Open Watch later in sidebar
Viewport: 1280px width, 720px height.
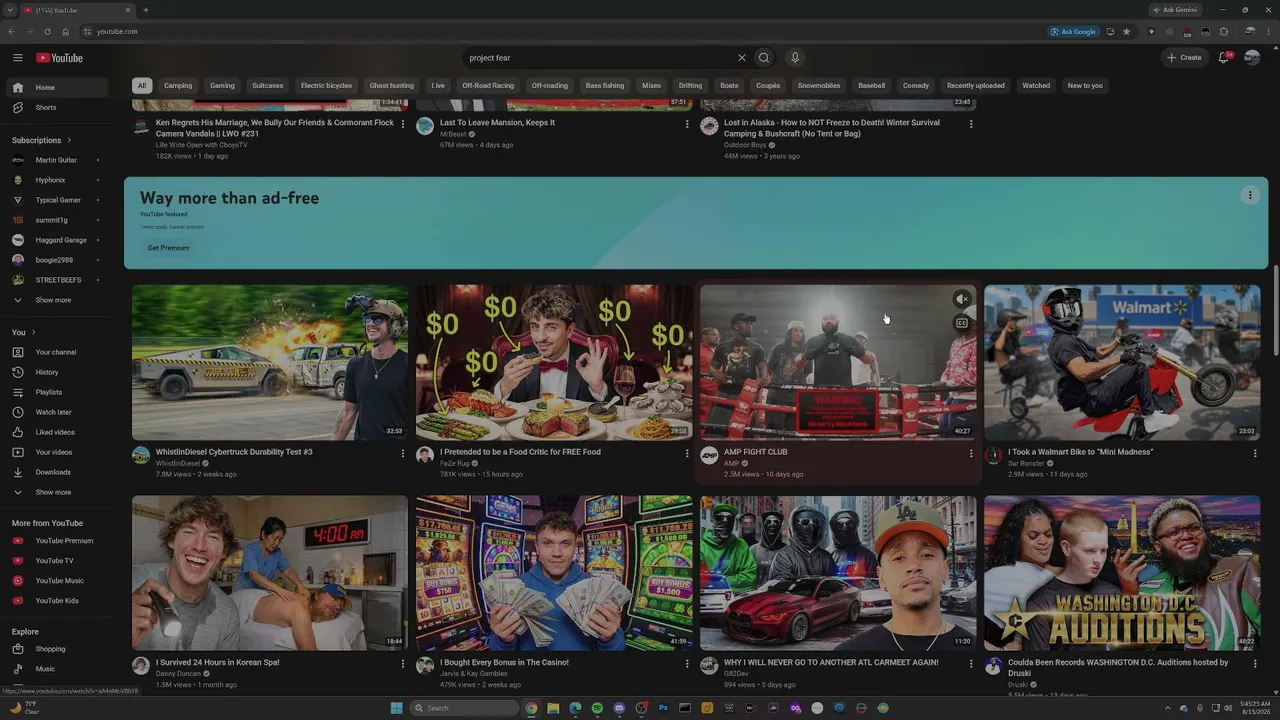60,412
